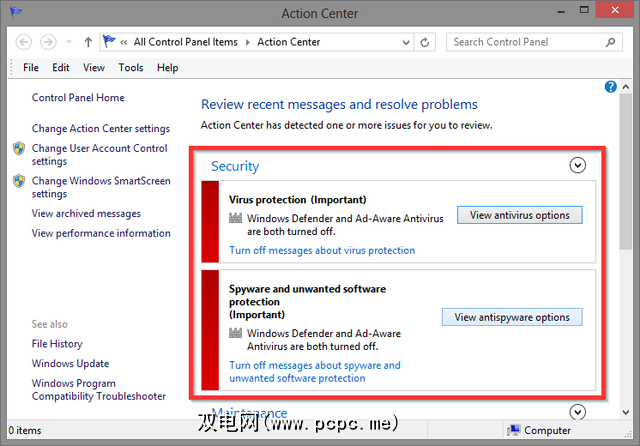Image resolution: width=640 pixels, height=446 pixels.
Task: Expand the address bar history dropdown
Action: [x=406, y=42]
